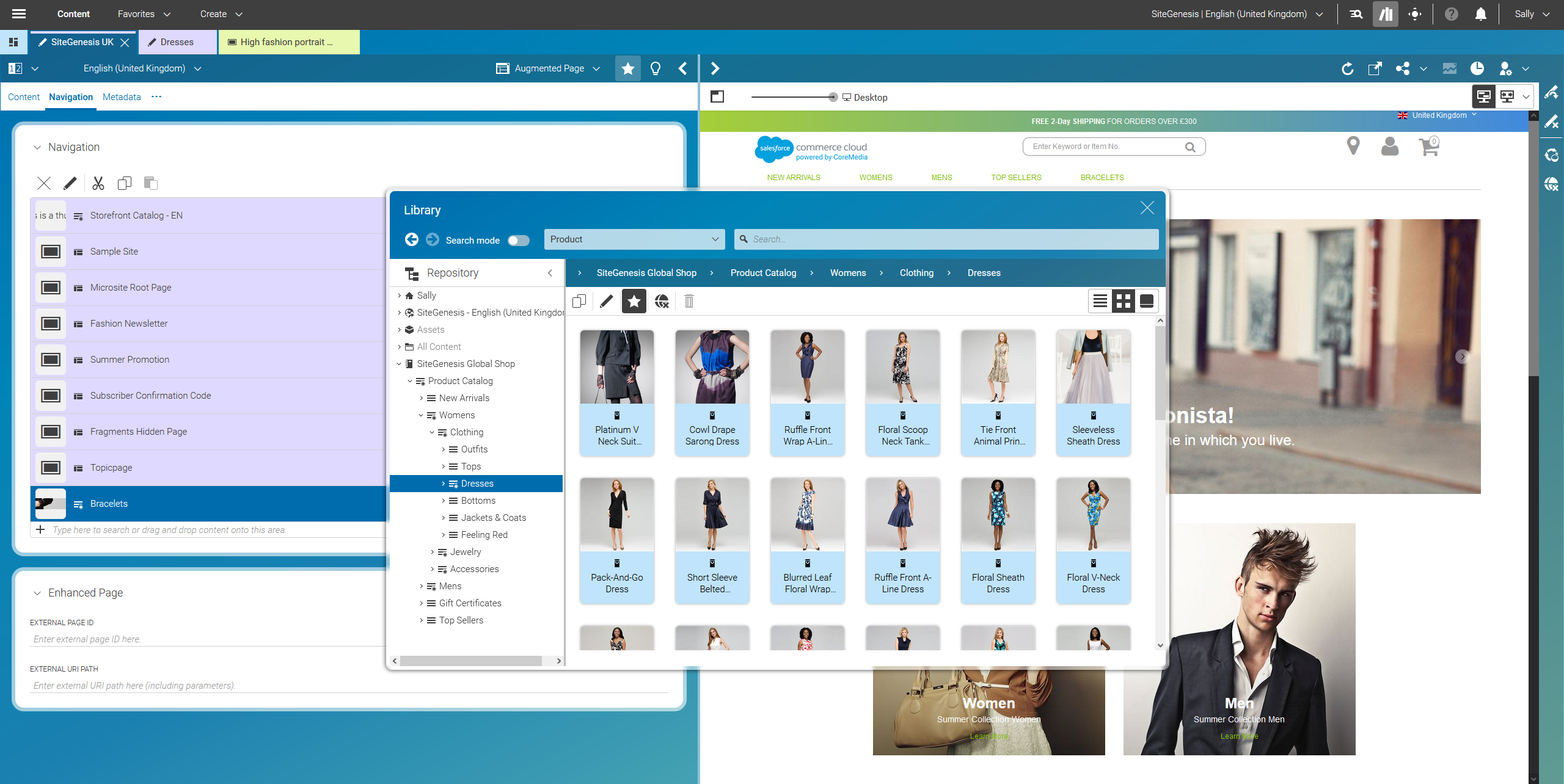Select the Dresses tab in the top bar
This screenshot has width=1564, height=784.
tap(177, 42)
